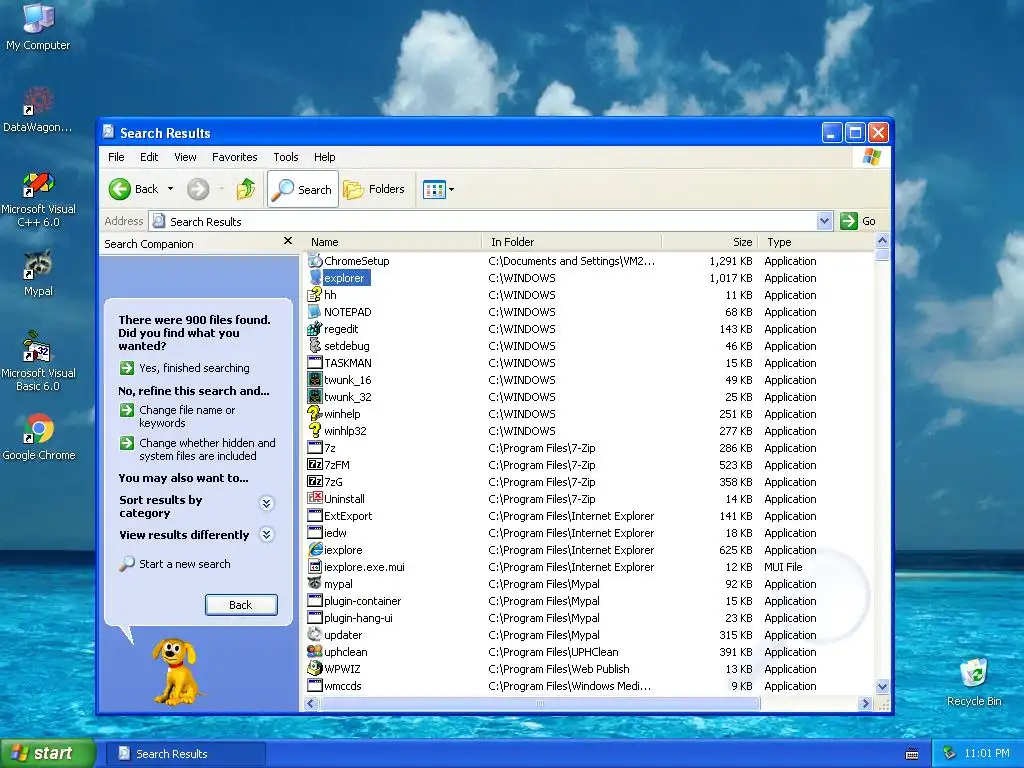Click Change whether hidden and system files are included
This screenshot has height=768, width=1024.
point(198,449)
